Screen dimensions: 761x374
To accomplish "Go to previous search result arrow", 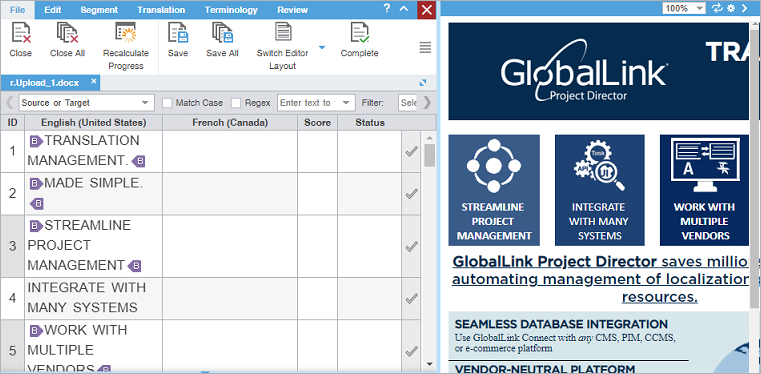I will click(9, 103).
